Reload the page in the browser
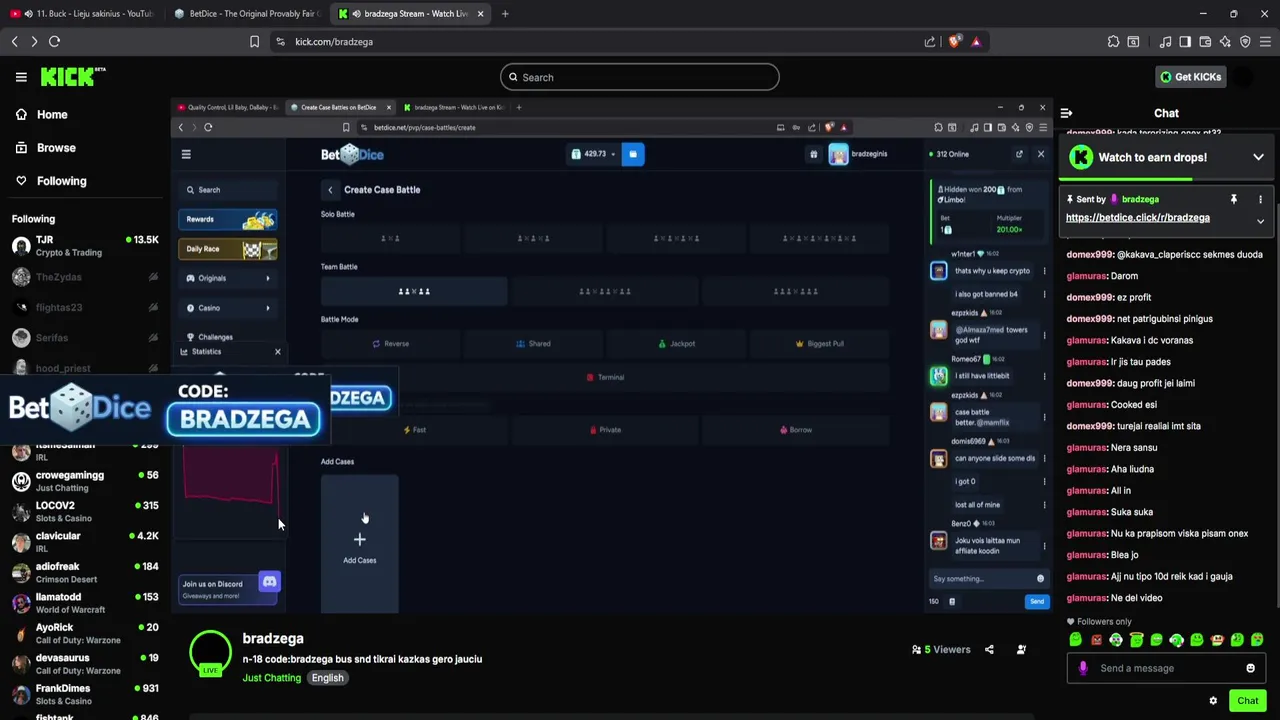This screenshot has width=1280, height=720. [54, 42]
